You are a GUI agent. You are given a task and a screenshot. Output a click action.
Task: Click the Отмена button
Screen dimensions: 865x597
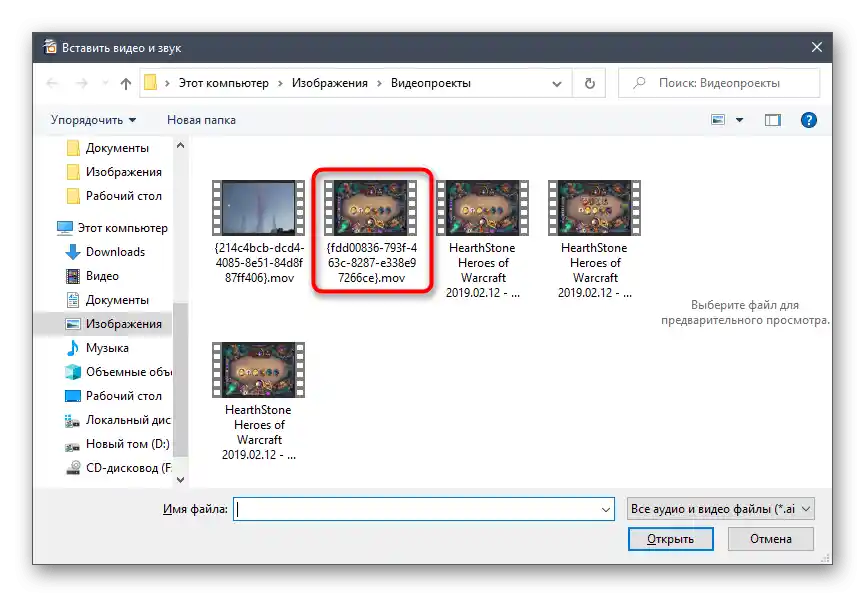[771, 539]
